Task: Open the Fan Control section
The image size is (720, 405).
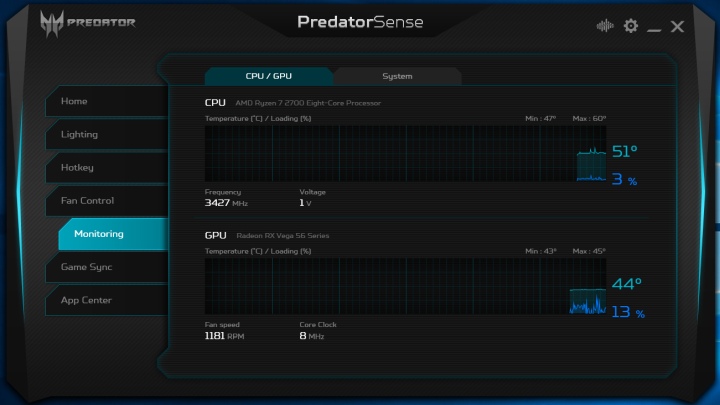Action: 107,201
